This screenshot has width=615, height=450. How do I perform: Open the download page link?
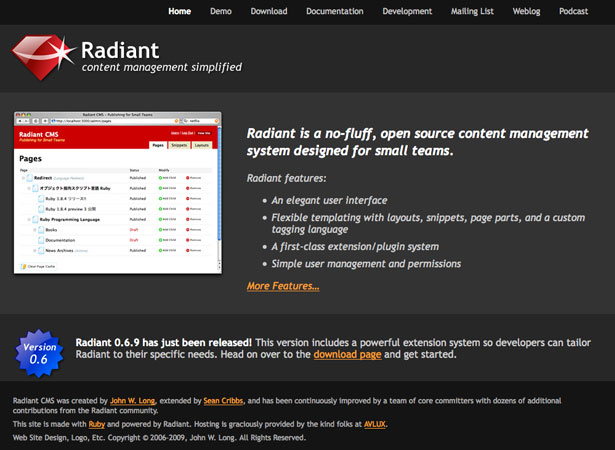(x=348, y=354)
